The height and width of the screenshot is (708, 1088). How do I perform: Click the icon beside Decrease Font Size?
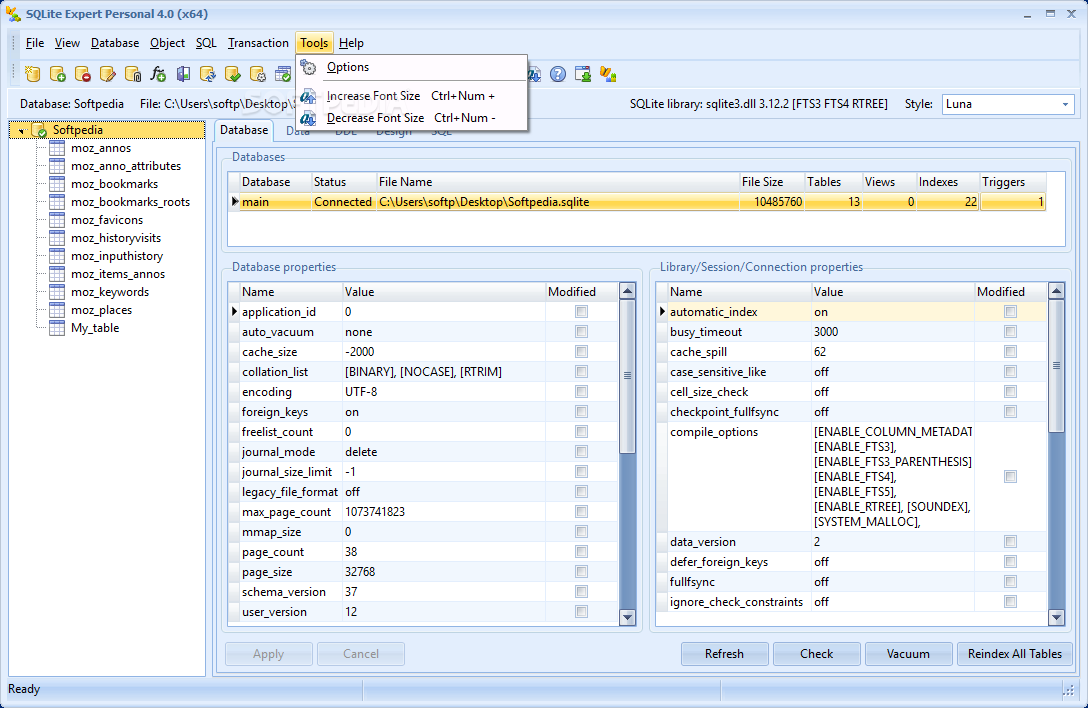(308, 119)
